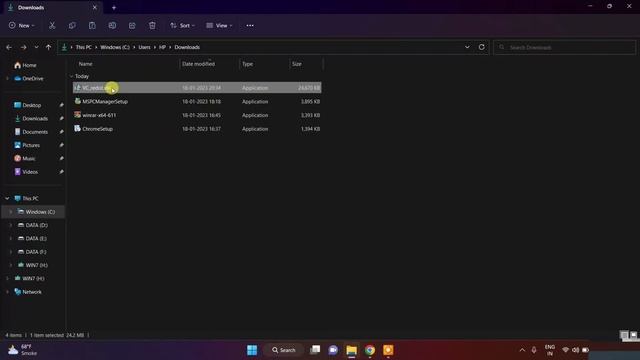Expand the Windows (C:) tree node
The width and height of the screenshot is (640, 360).
11,212
